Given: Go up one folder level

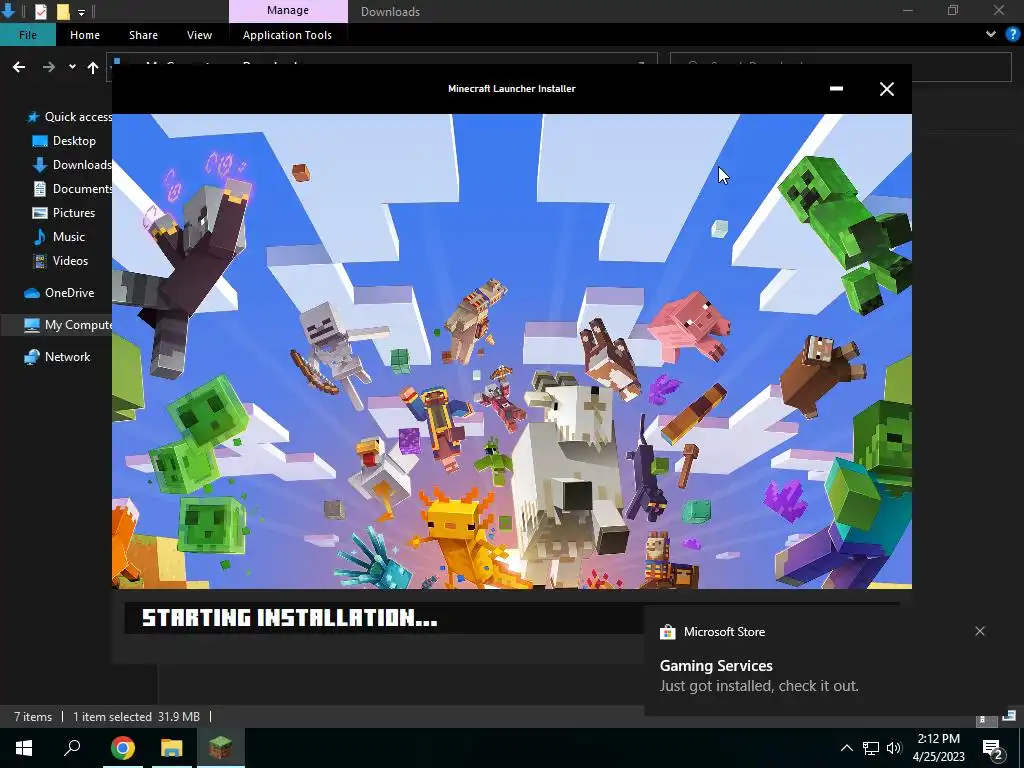Looking at the screenshot, I should (x=93, y=67).
